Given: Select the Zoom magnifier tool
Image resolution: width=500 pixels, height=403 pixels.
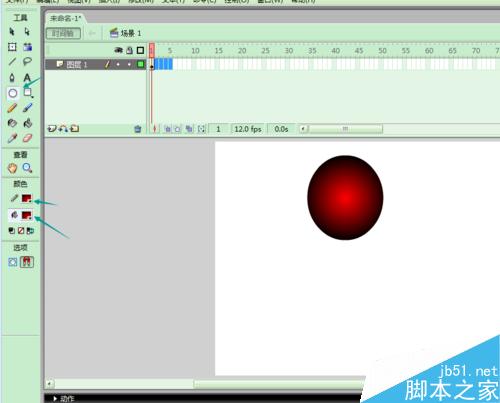Looking at the screenshot, I should pyautogui.click(x=27, y=168).
